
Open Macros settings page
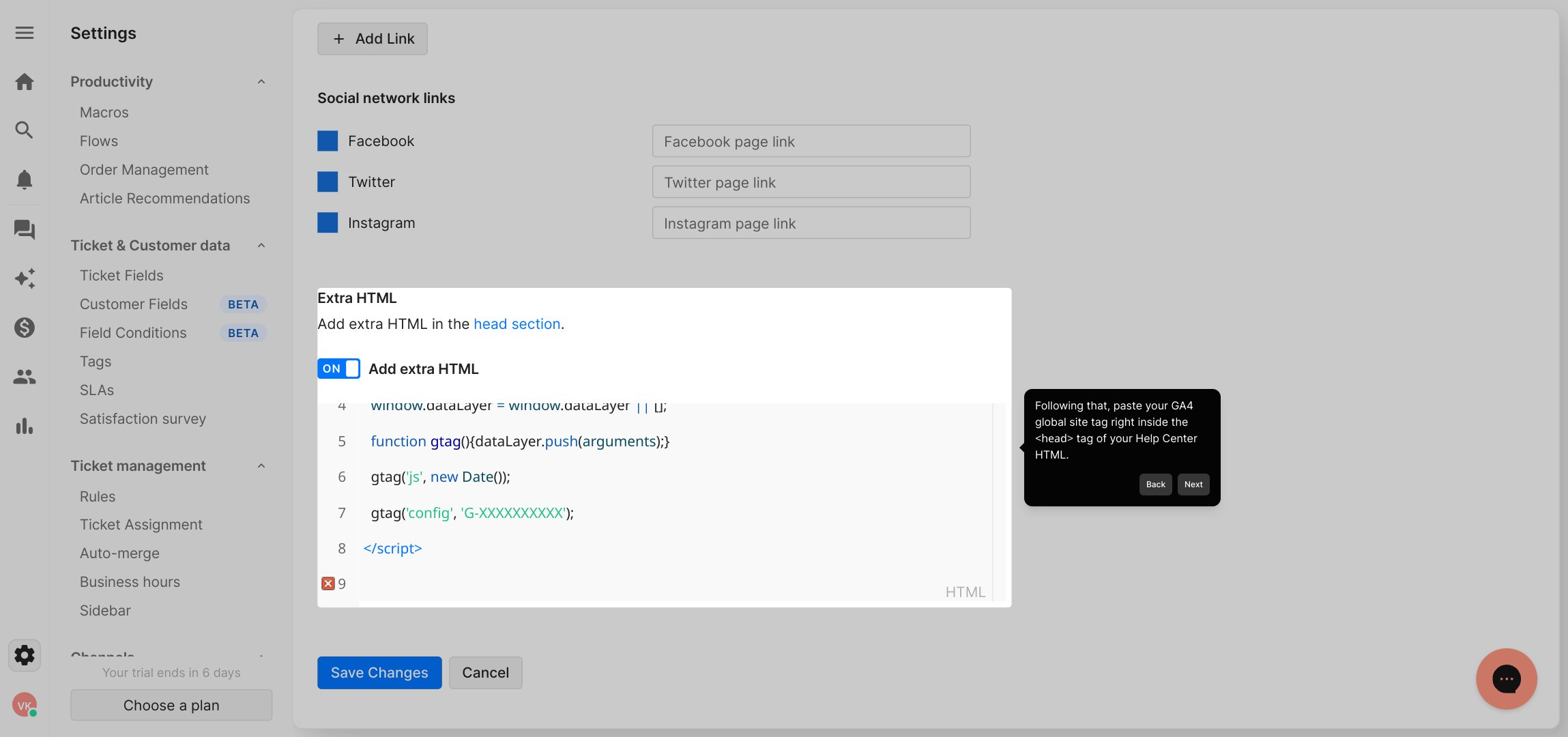(x=104, y=113)
